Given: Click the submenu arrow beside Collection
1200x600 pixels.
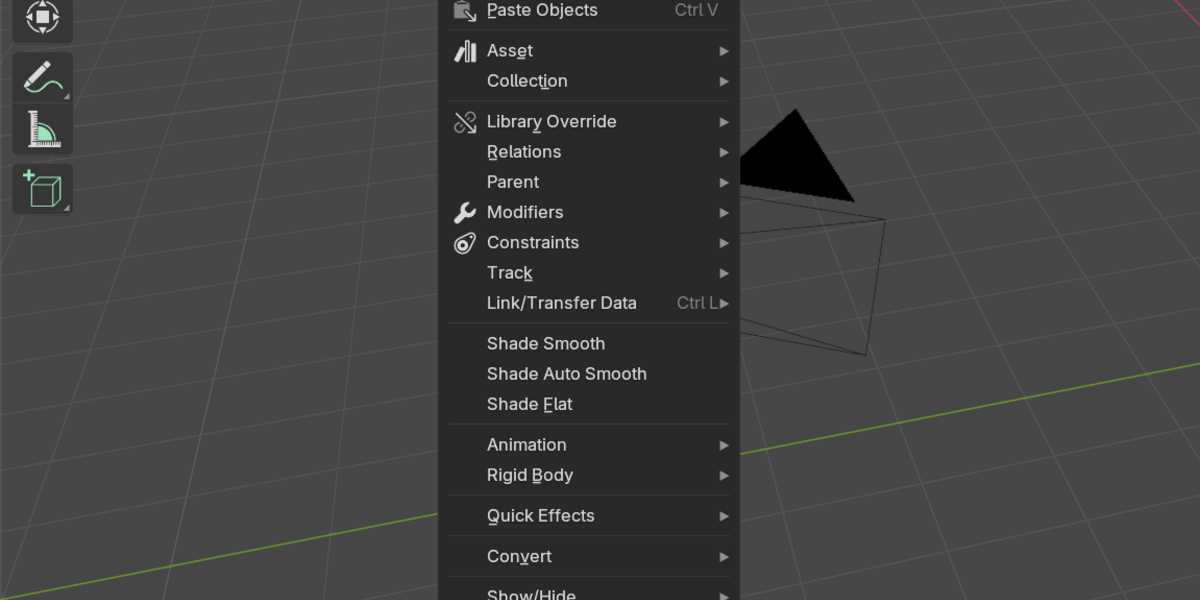Looking at the screenshot, I should [724, 81].
